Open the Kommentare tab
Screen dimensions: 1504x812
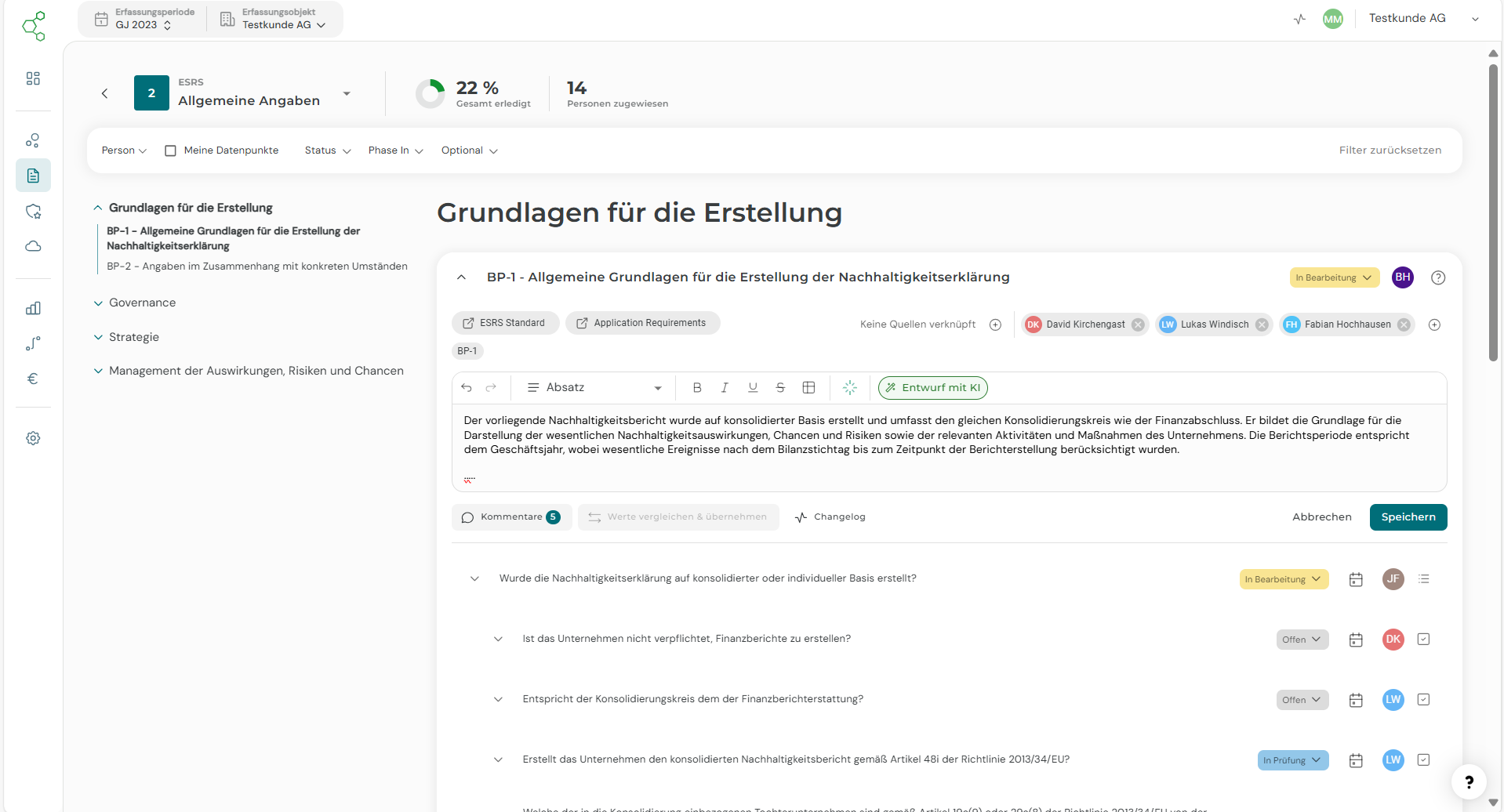tap(511, 517)
